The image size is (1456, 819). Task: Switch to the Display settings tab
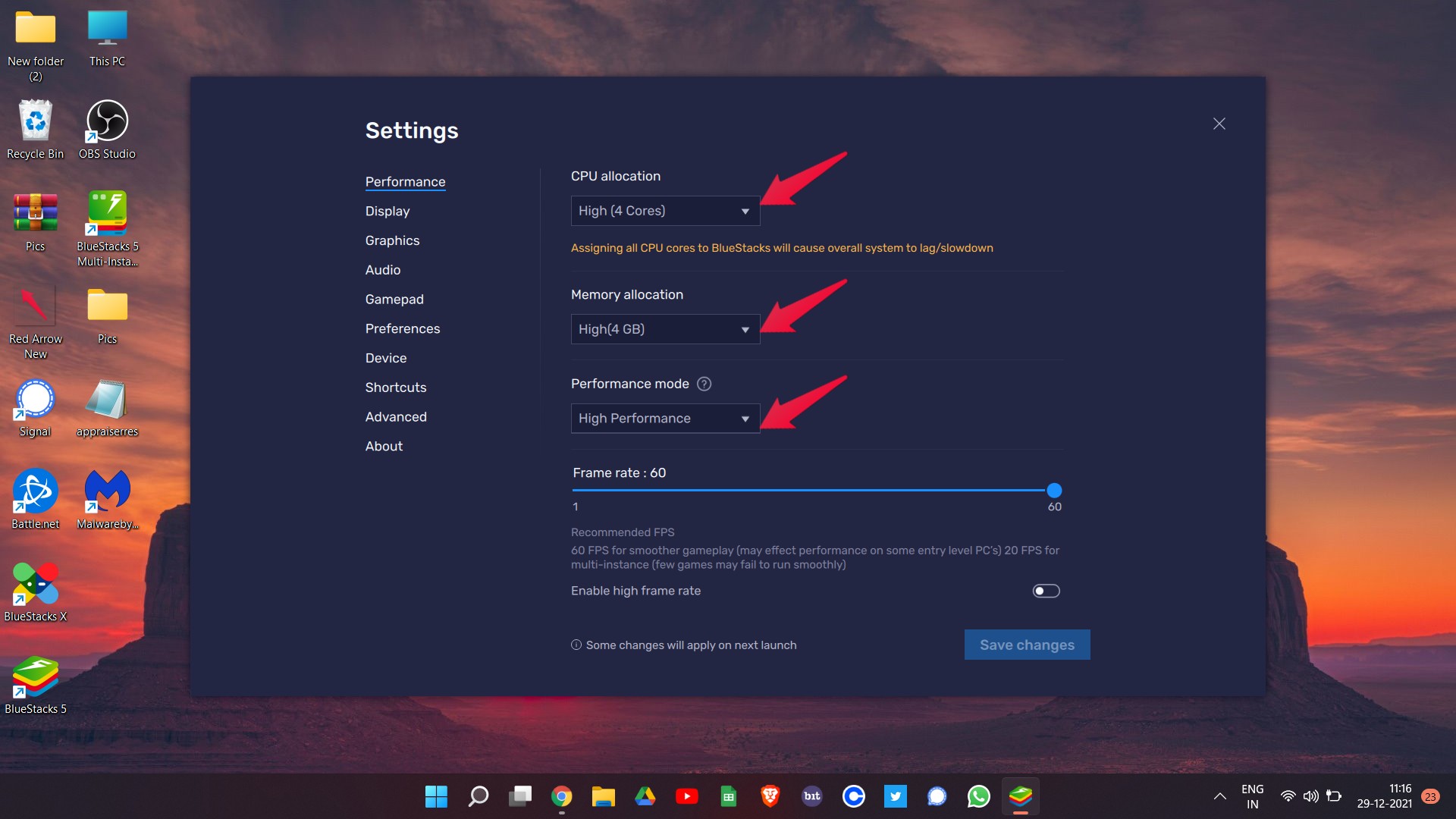(387, 211)
